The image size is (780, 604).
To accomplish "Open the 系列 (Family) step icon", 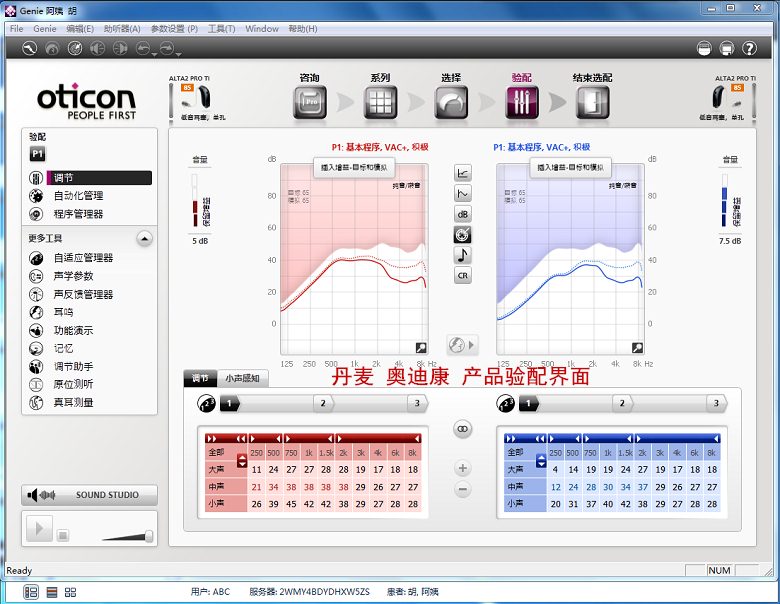I will click(380, 102).
